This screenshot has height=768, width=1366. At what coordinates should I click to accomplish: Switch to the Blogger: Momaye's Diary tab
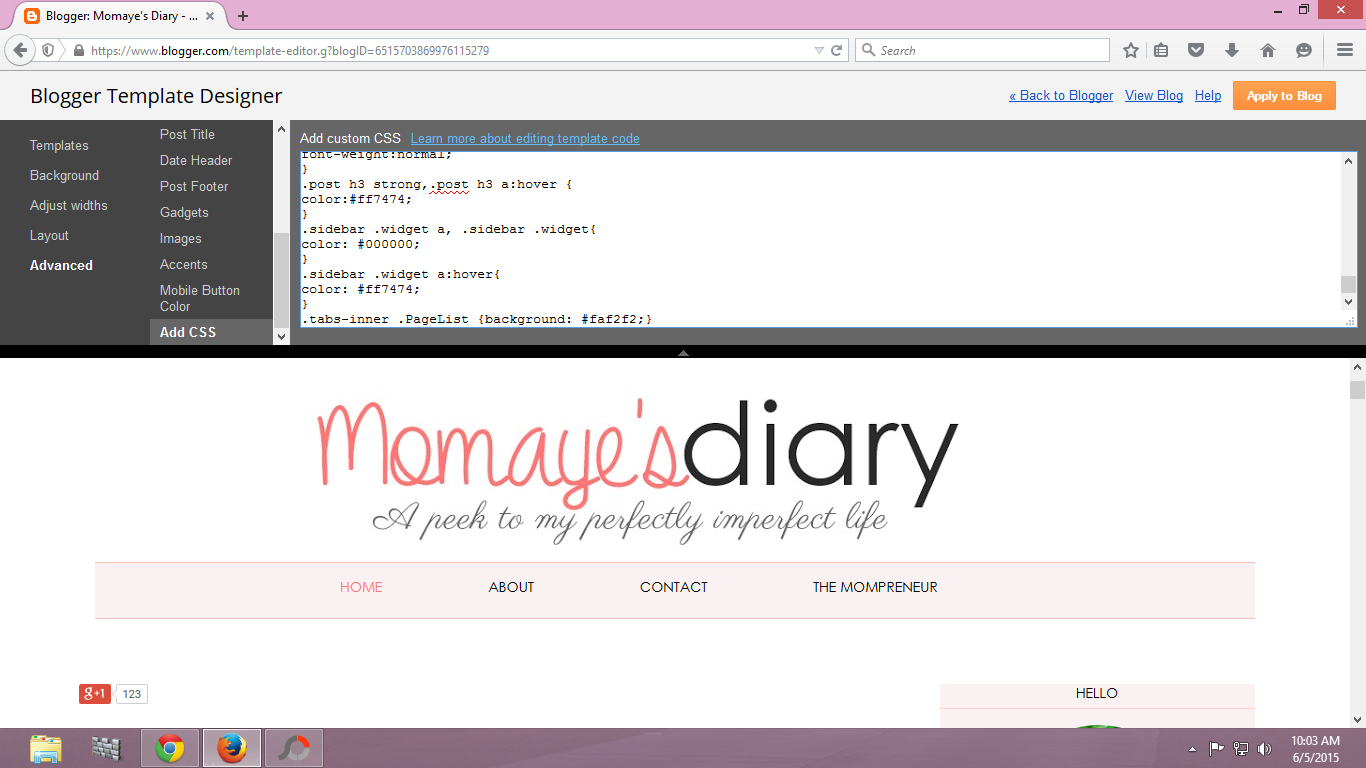[110, 16]
